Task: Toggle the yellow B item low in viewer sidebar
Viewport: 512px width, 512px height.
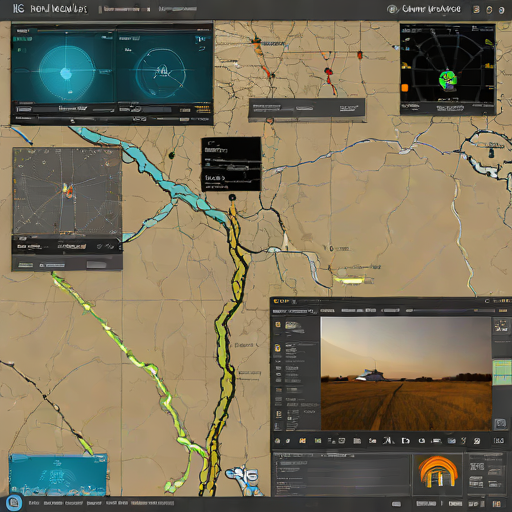Action: coord(278,414)
